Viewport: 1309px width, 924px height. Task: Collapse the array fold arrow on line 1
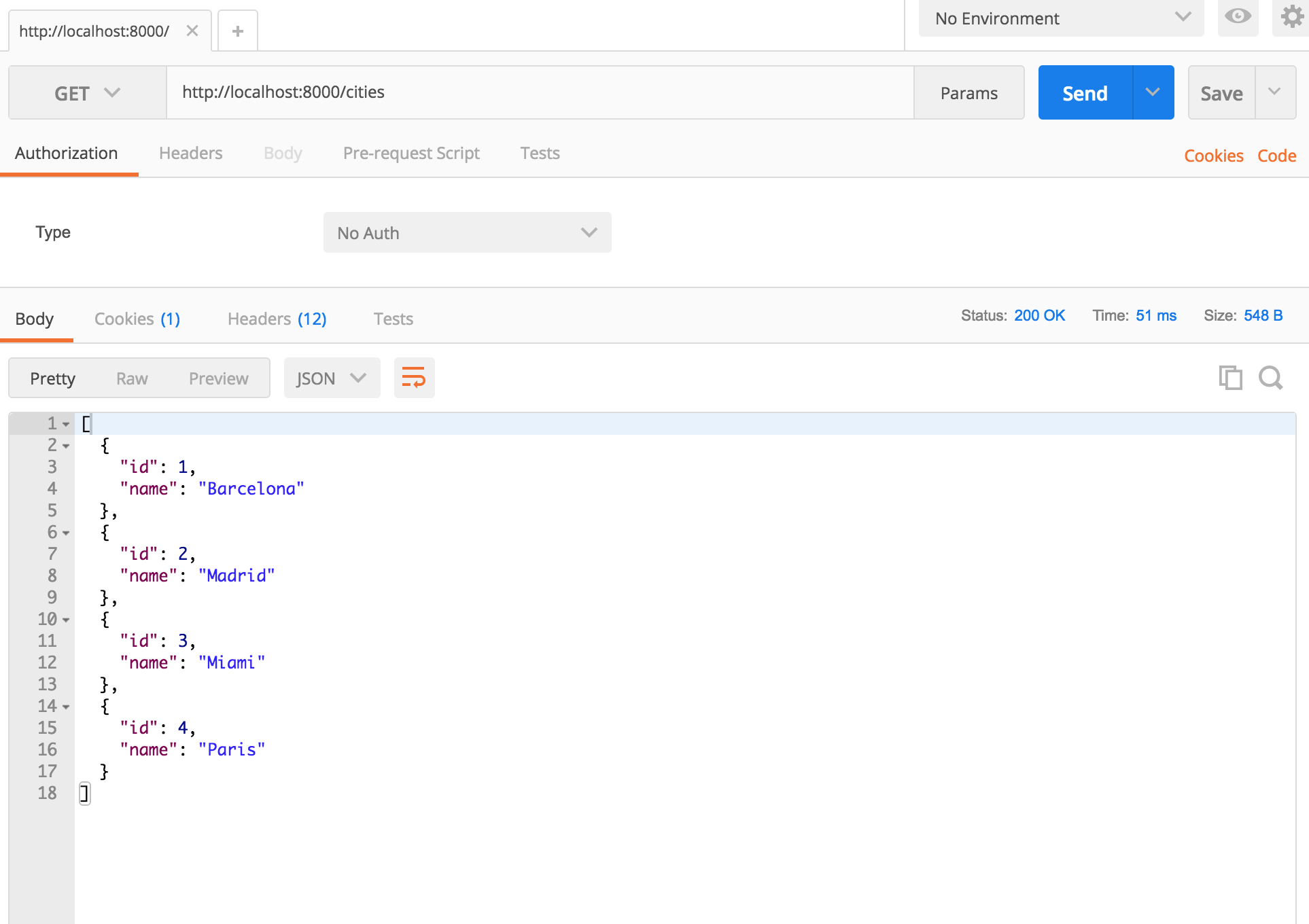(66, 424)
